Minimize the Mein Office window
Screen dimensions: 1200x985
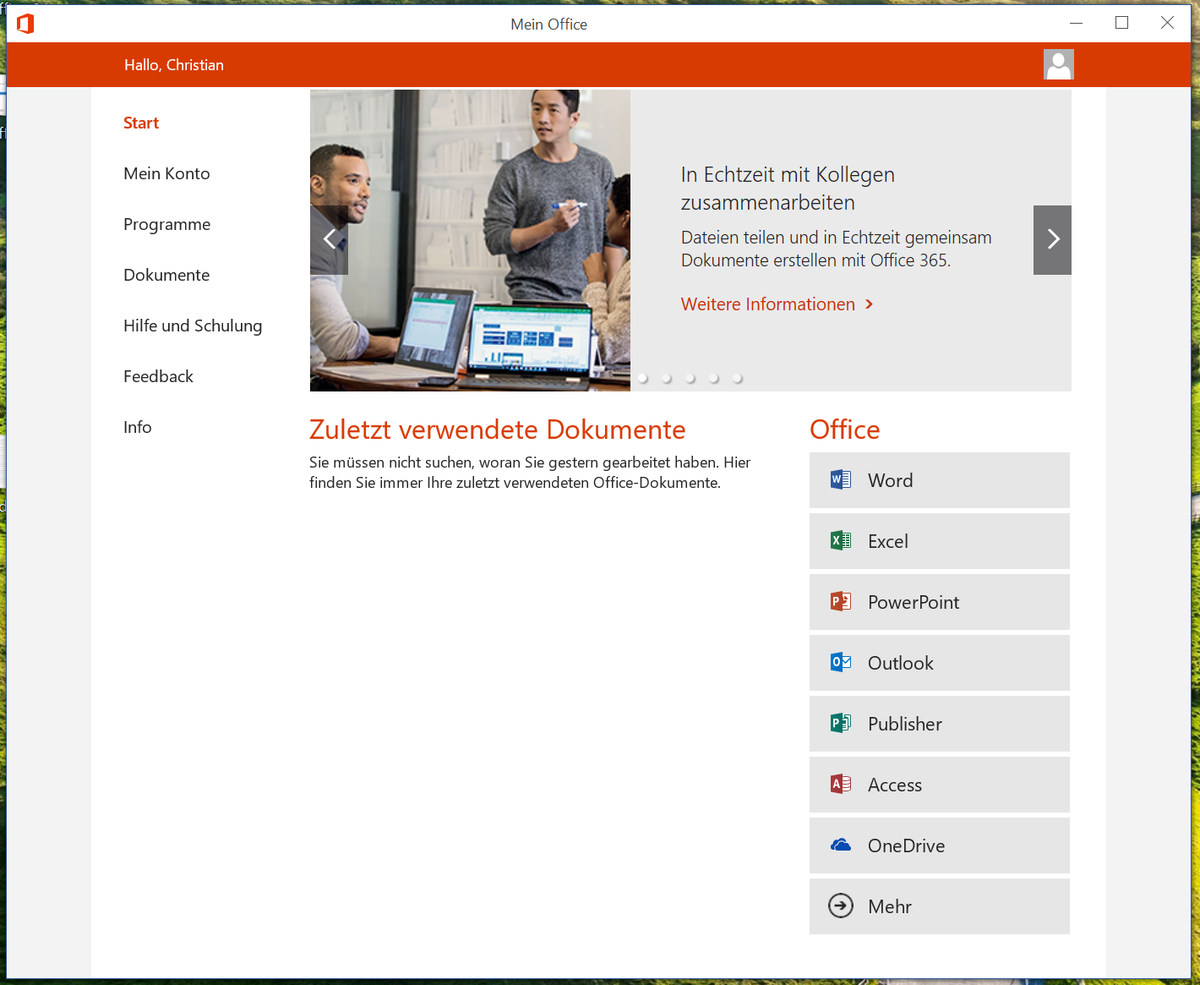coord(1076,23)
